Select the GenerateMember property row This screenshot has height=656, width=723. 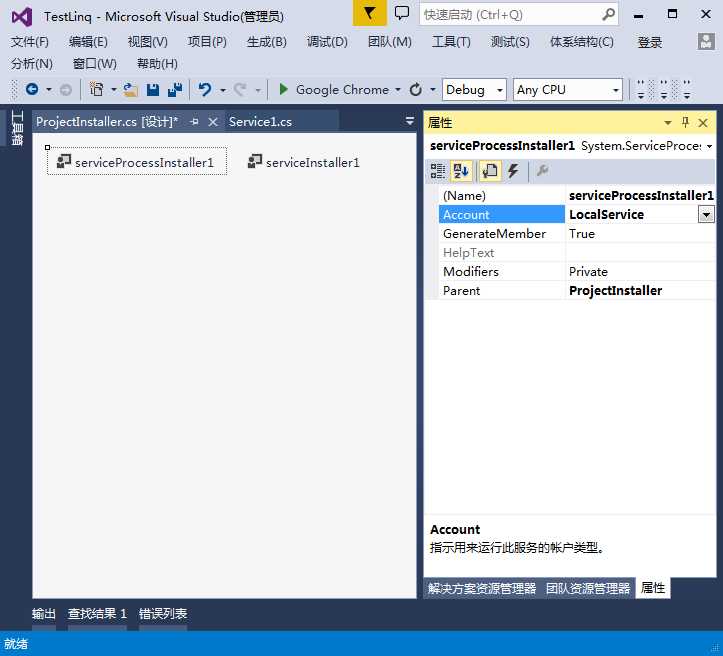(x=576, y=234)
